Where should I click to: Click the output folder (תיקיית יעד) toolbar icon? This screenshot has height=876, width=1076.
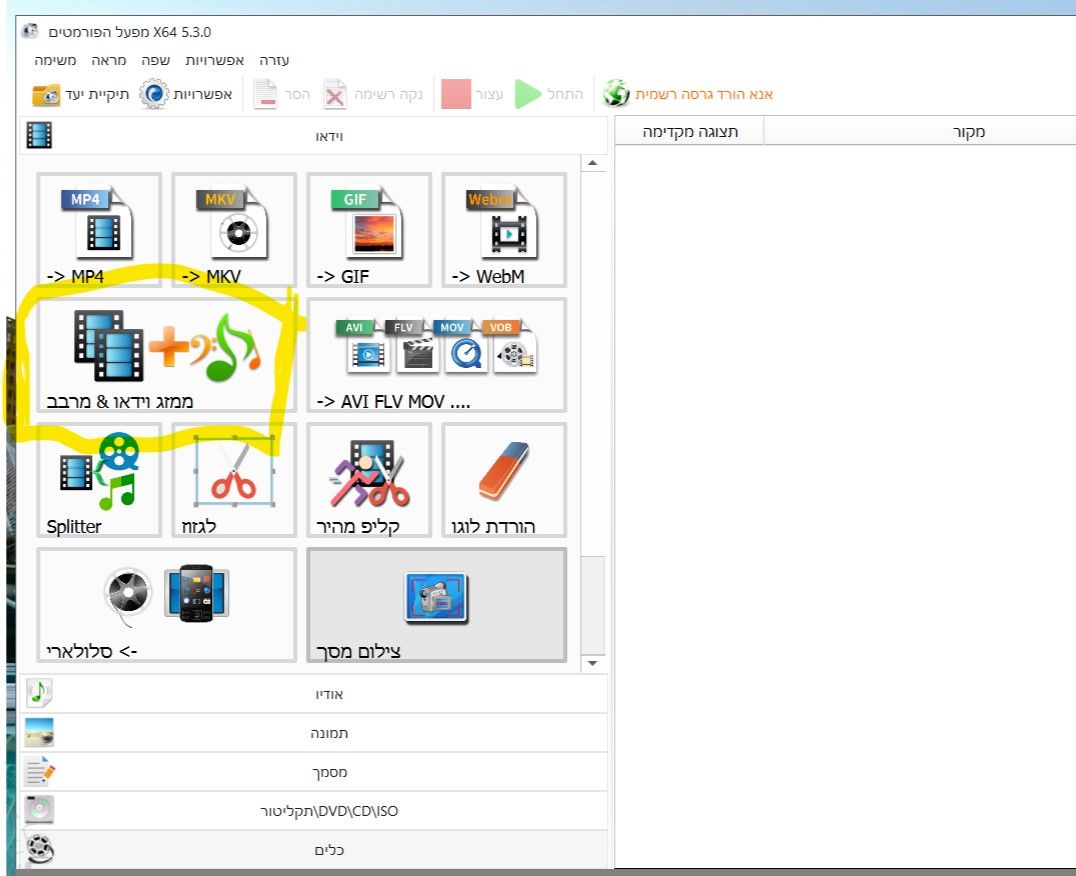(x=47, y=95)
